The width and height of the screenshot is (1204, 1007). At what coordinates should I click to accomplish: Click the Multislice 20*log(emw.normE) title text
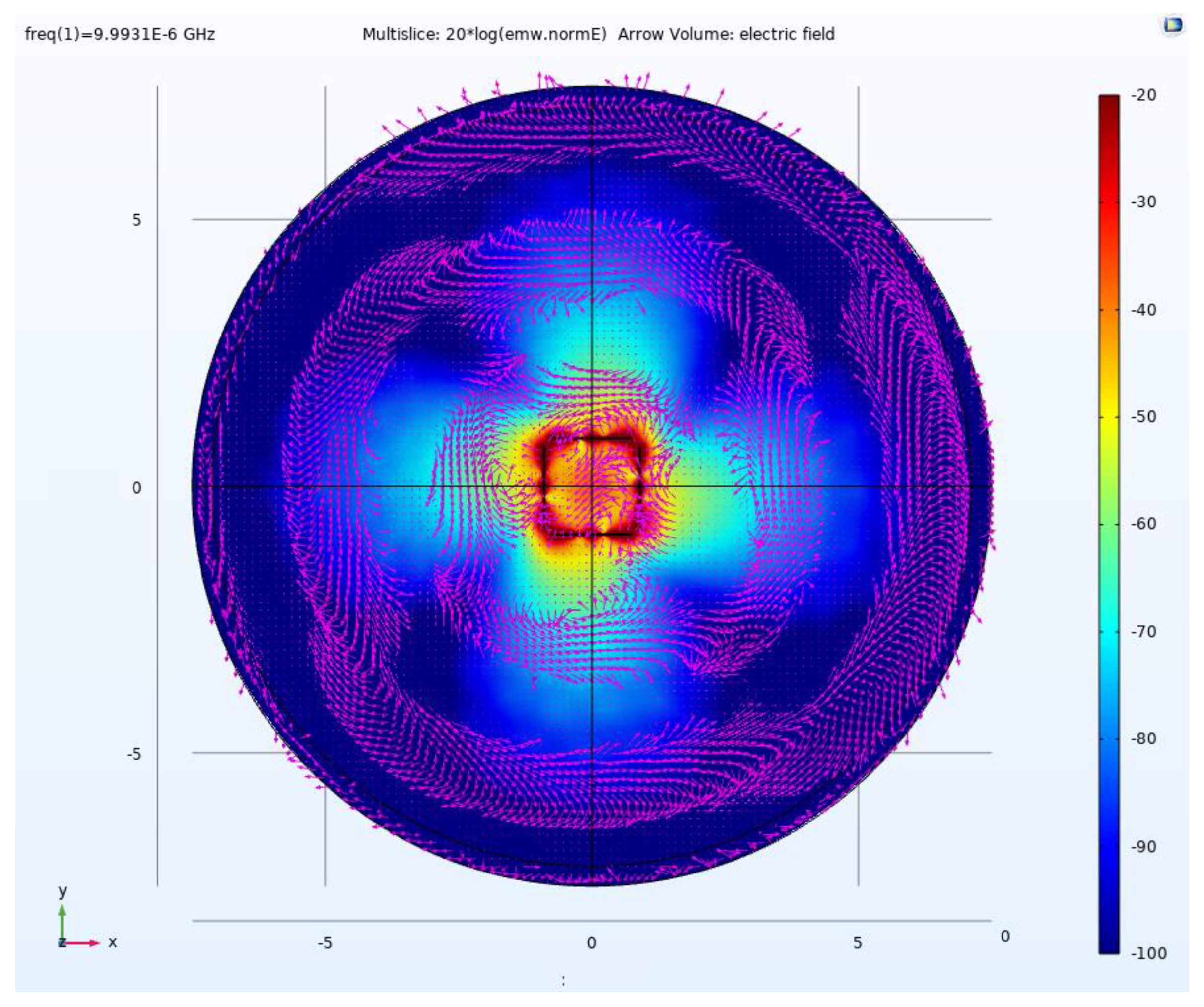tap(484, 35)
